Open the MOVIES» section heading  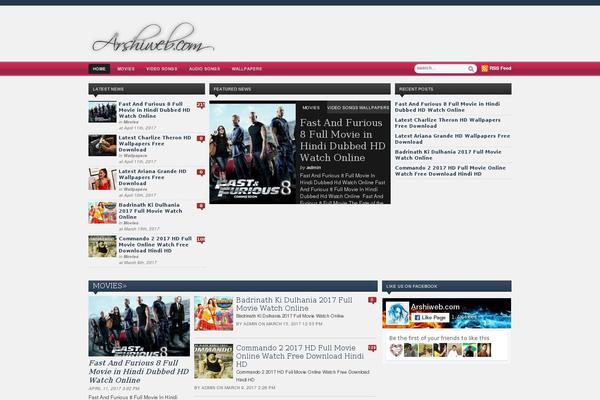(109, 286)
